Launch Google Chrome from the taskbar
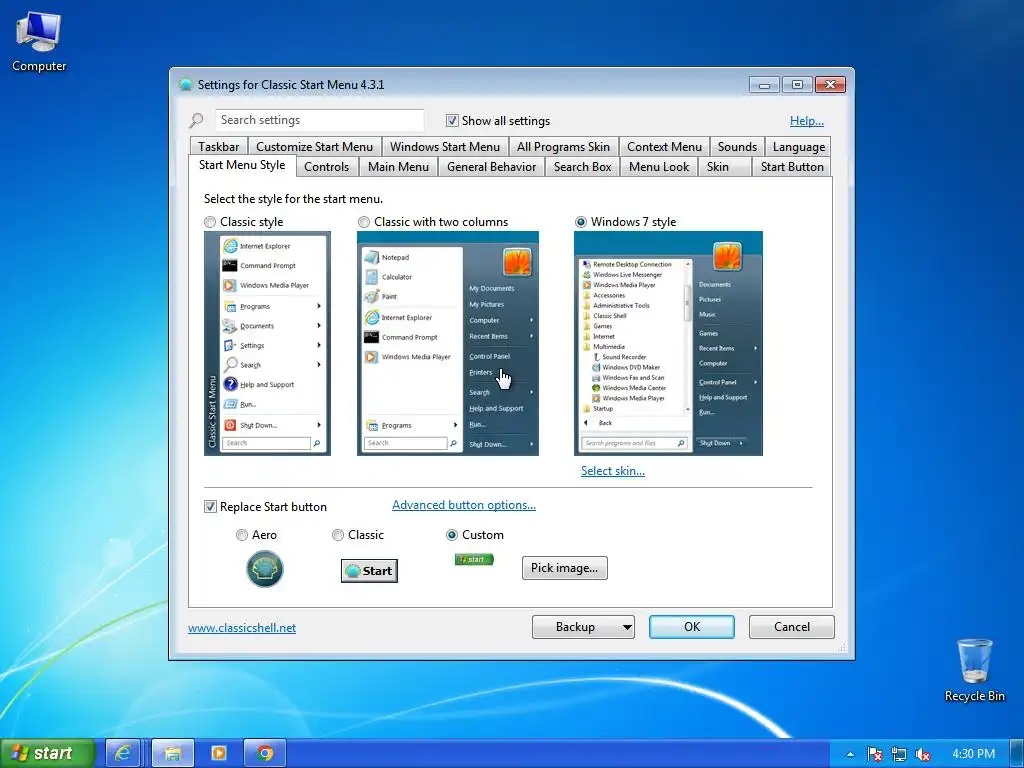The image size is (1024, 768). pos(264,753)
